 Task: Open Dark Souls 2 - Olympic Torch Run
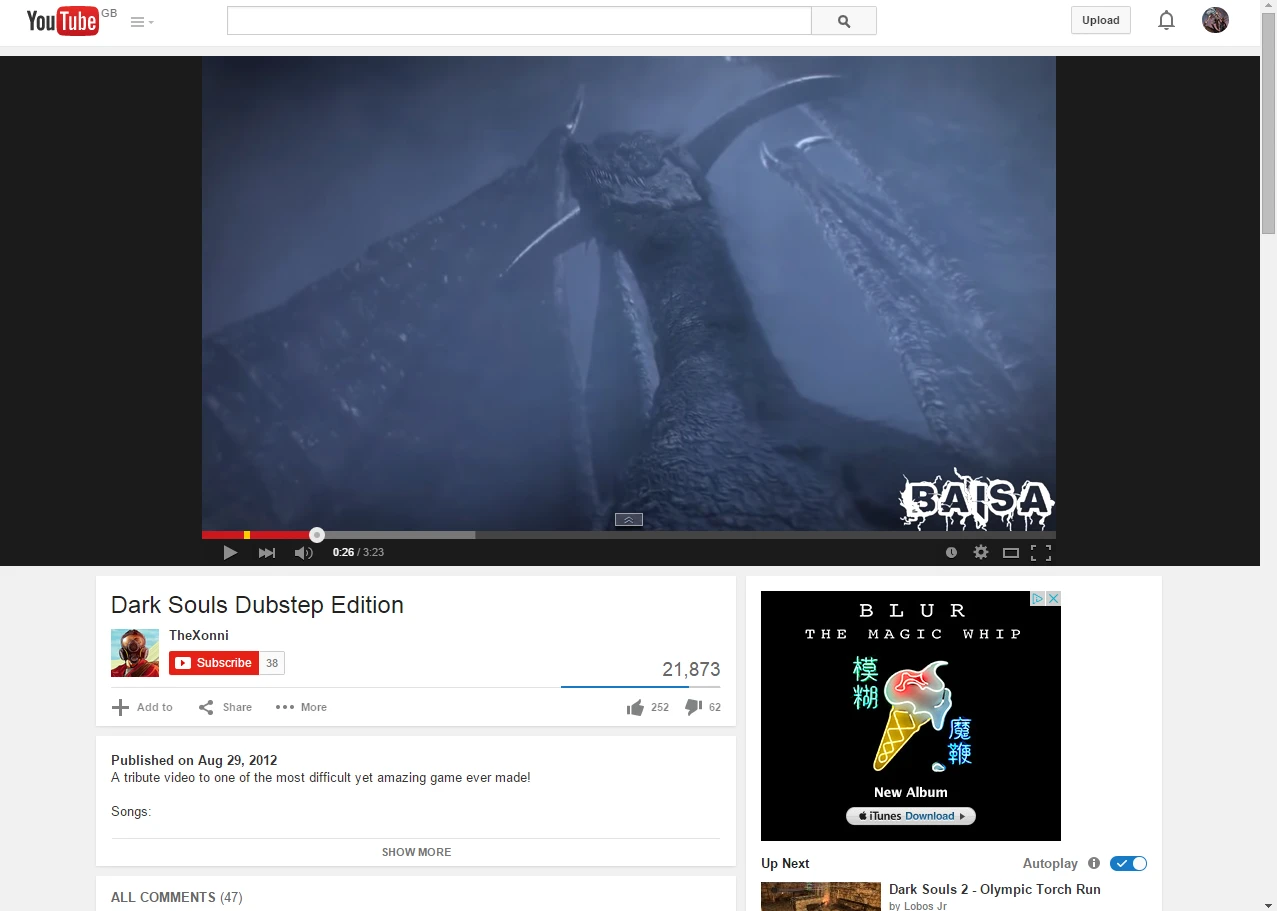pos(995,889)
